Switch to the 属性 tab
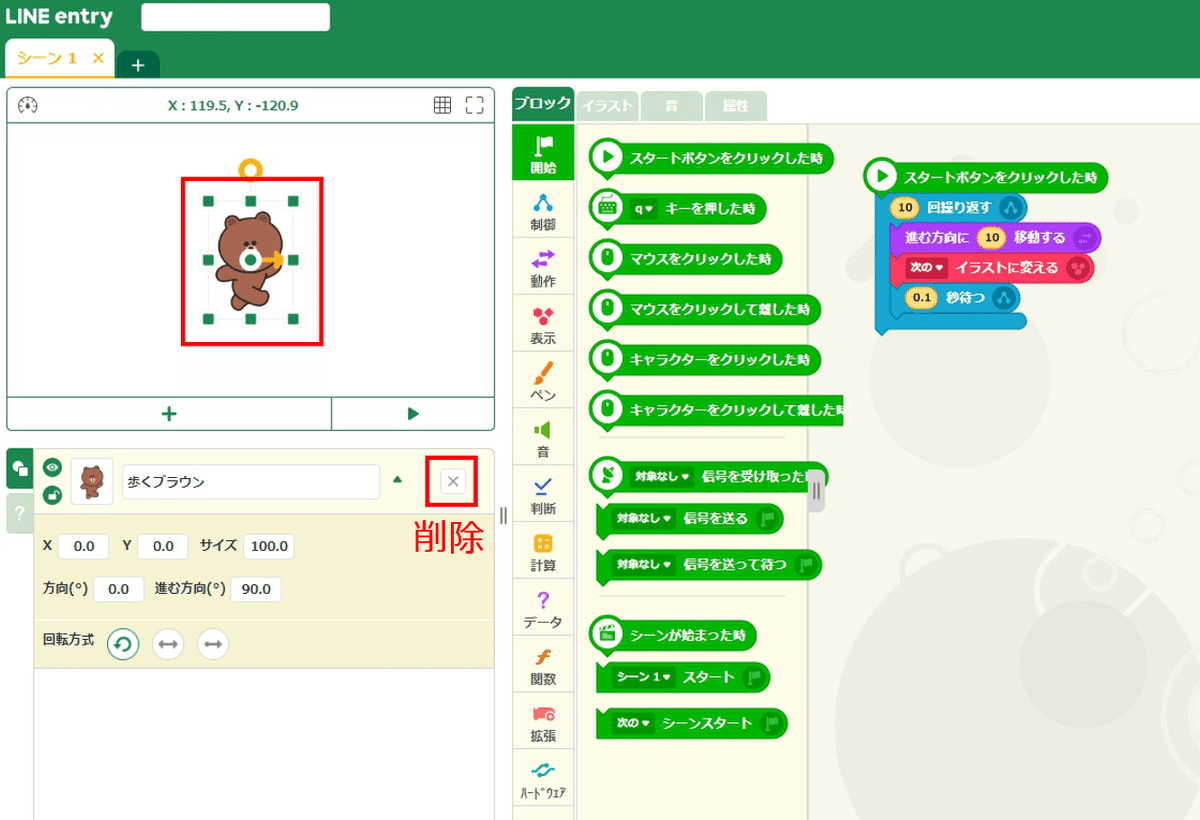The width and height of the screenshot is (1200, 820). [735, 105]
